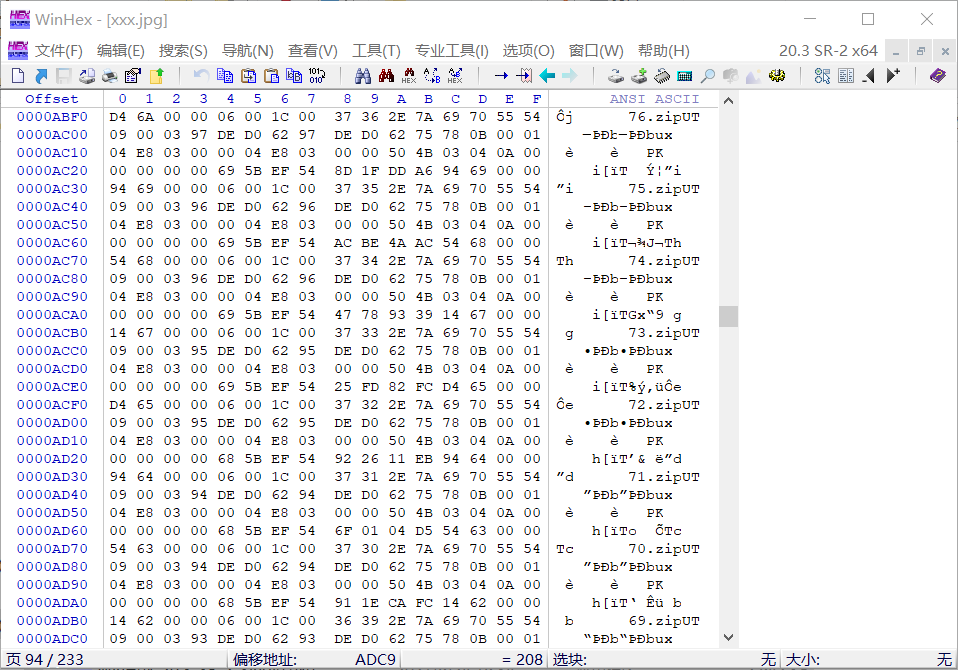
Task: Select offset row 0000ABF0
Action: point(52,117)
